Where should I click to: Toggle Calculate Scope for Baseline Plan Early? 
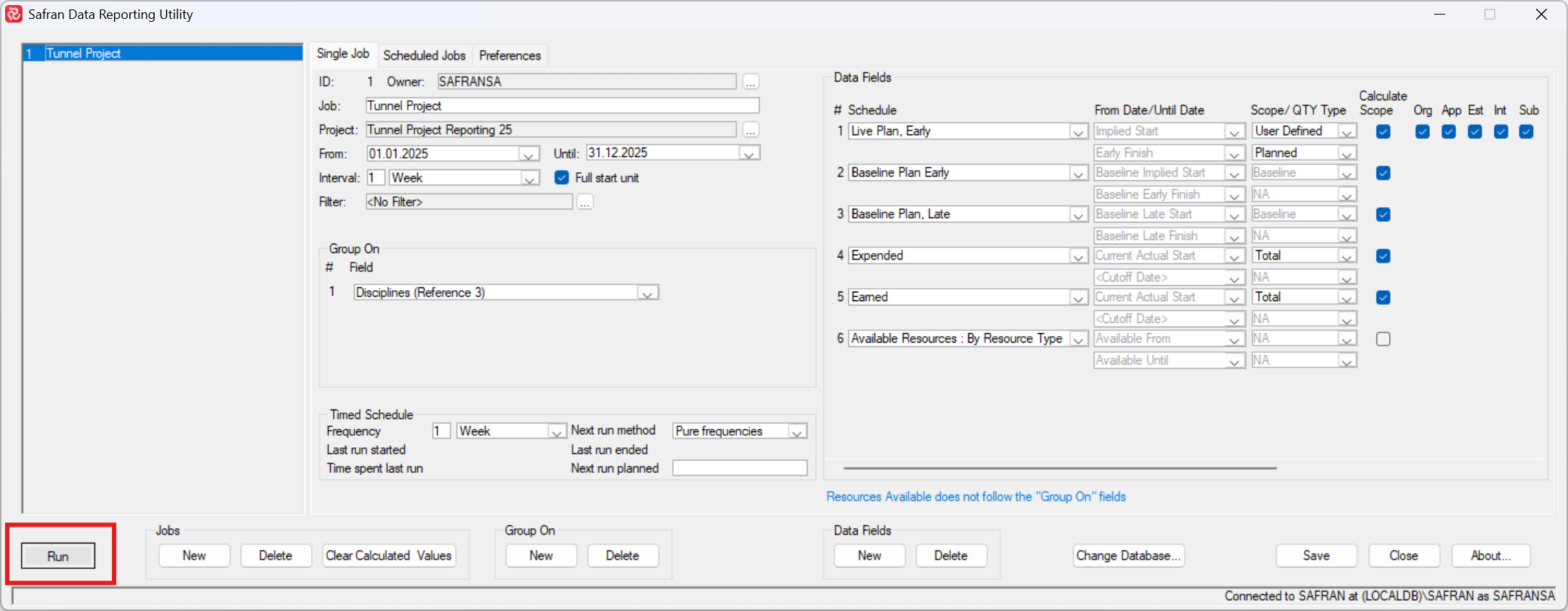pos(1383,173)
